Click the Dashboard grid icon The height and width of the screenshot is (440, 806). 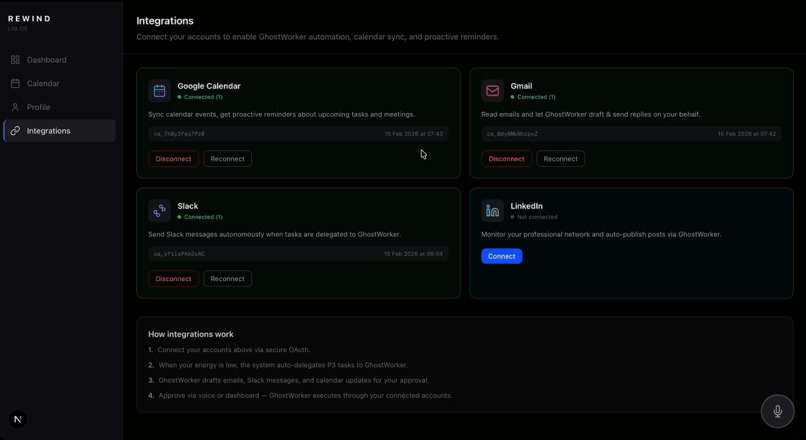15,60
